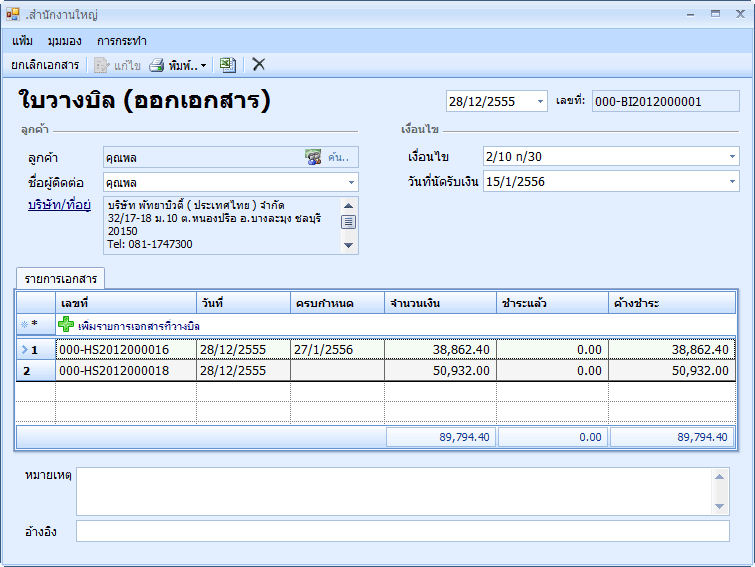Open the date picker for 28/12/2555
The width and height of the screenshot is (755, 567).
[541, 102]
